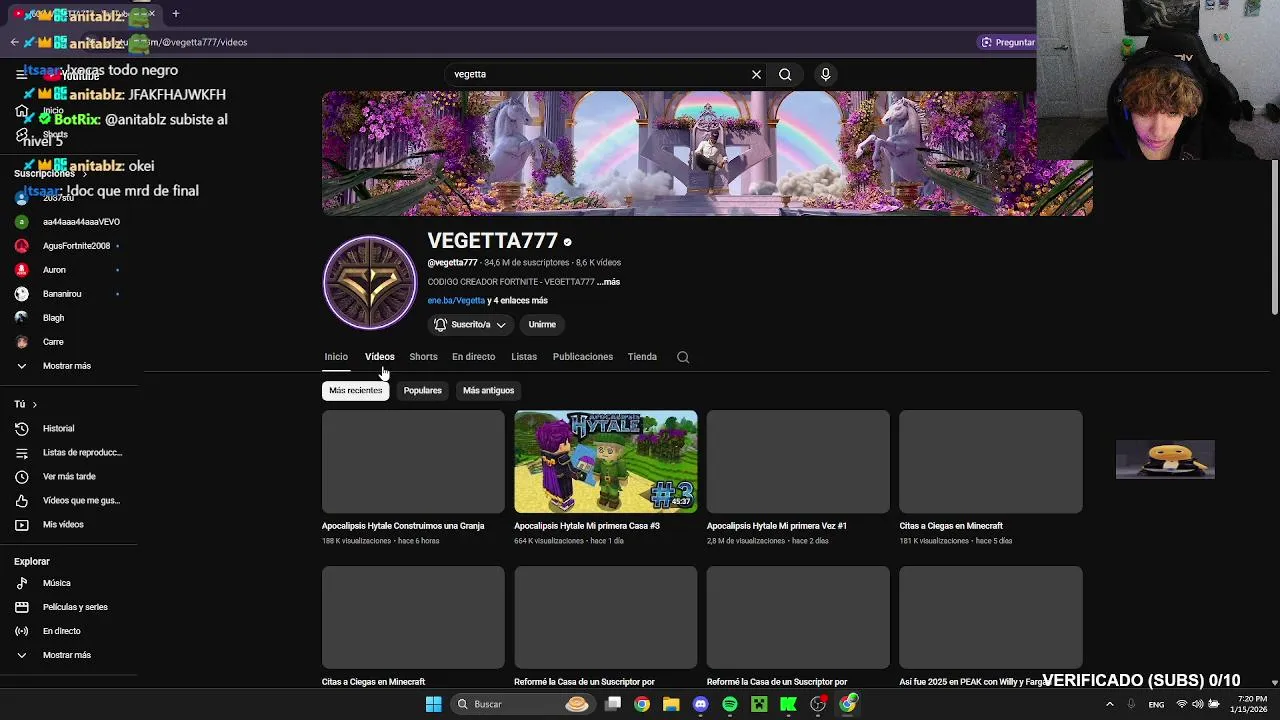Switch to the En directo channel tab
1280x720 pixels.
pyautogui.click(x=473, y=357)
